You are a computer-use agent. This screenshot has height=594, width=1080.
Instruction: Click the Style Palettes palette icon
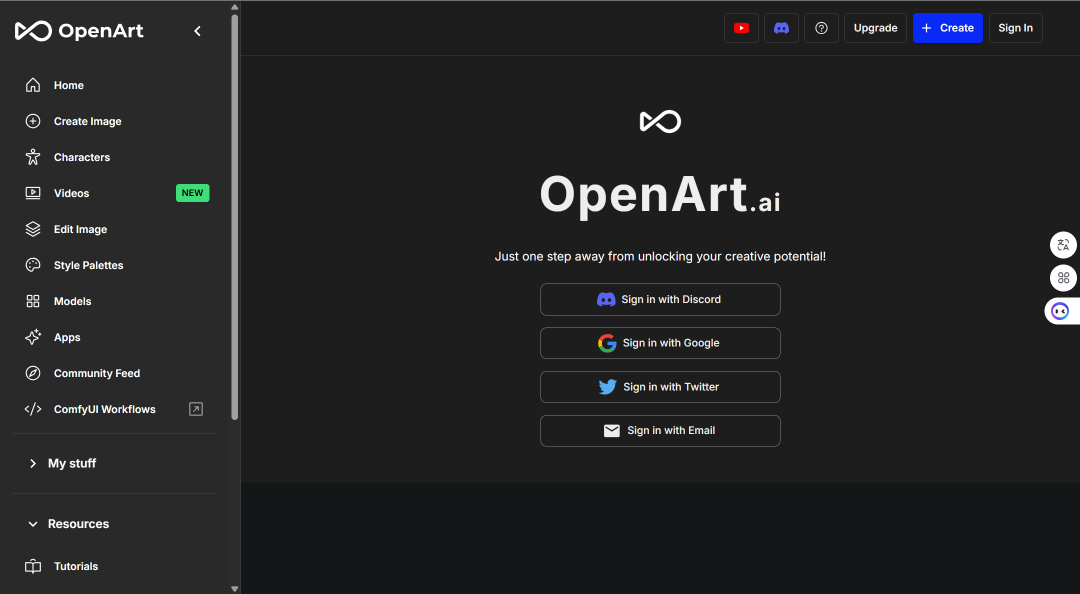(33, 265)
